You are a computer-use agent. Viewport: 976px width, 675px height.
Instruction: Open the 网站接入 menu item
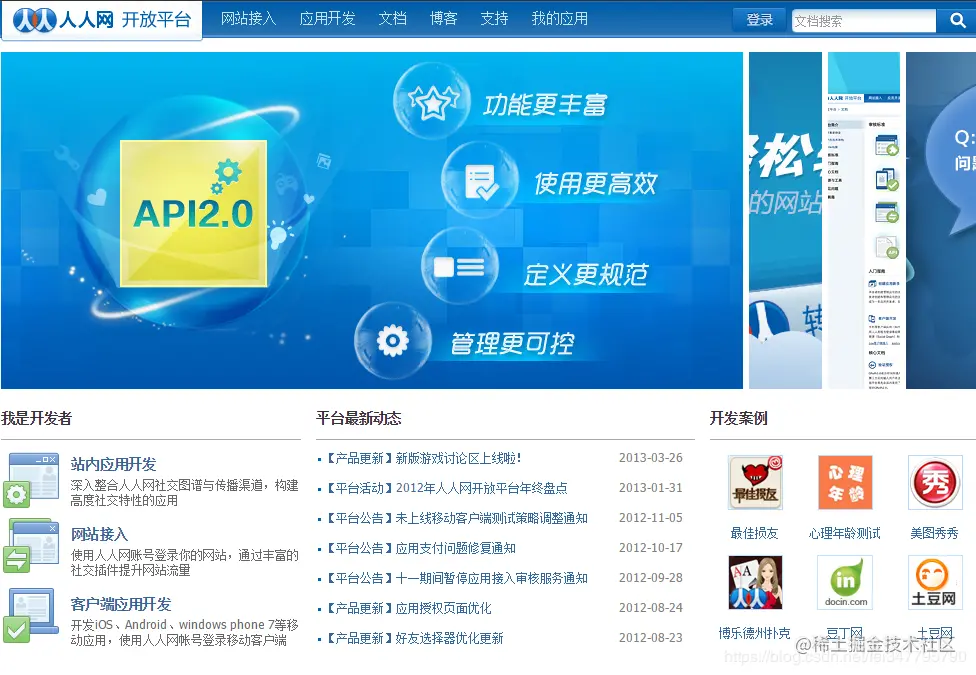pyautogui.click(x=248, y=19)
